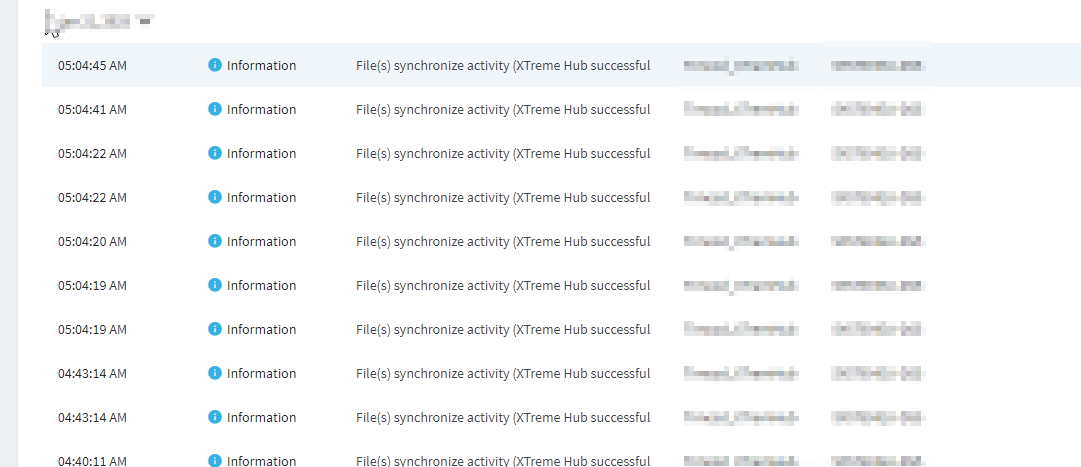Click the Information label in the 05:04:45 AM row
This screenshot has height=467, width=1081.
(x=261, y=66)
